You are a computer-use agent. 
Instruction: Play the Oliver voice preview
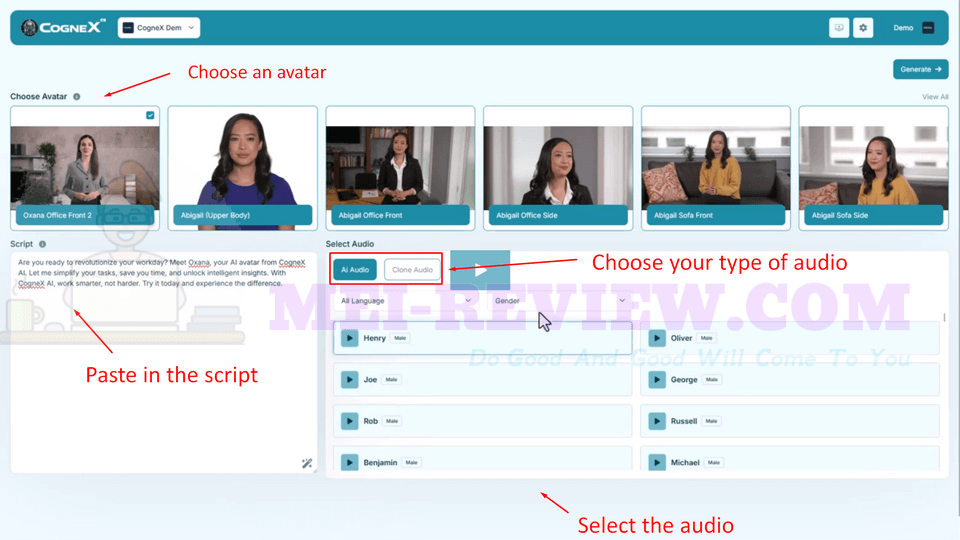tap(657, 338)
